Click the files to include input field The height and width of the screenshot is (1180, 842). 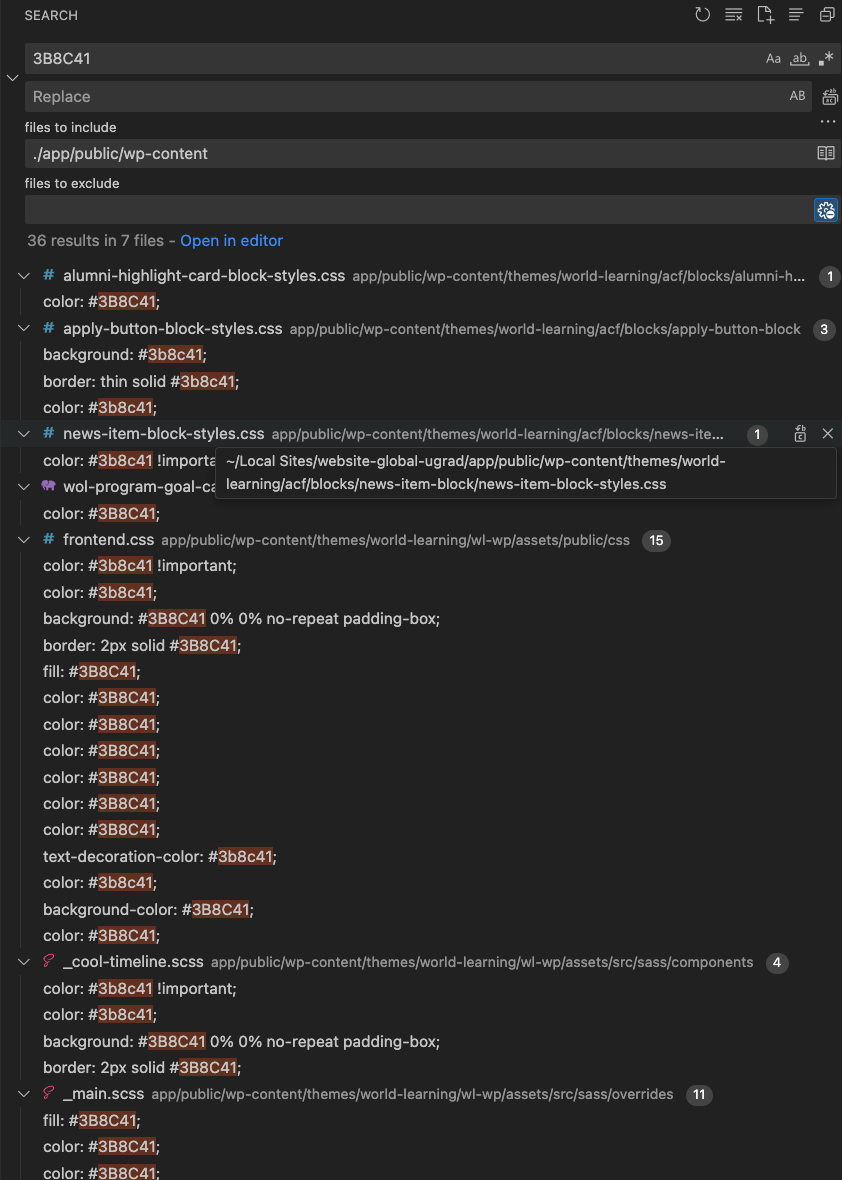pyautogui.click(x=415, y=154)
